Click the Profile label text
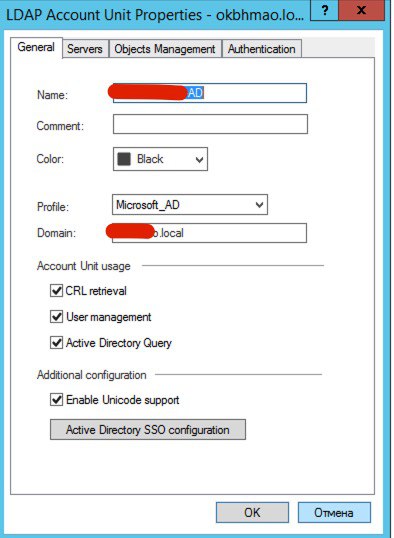 point(53,207)
